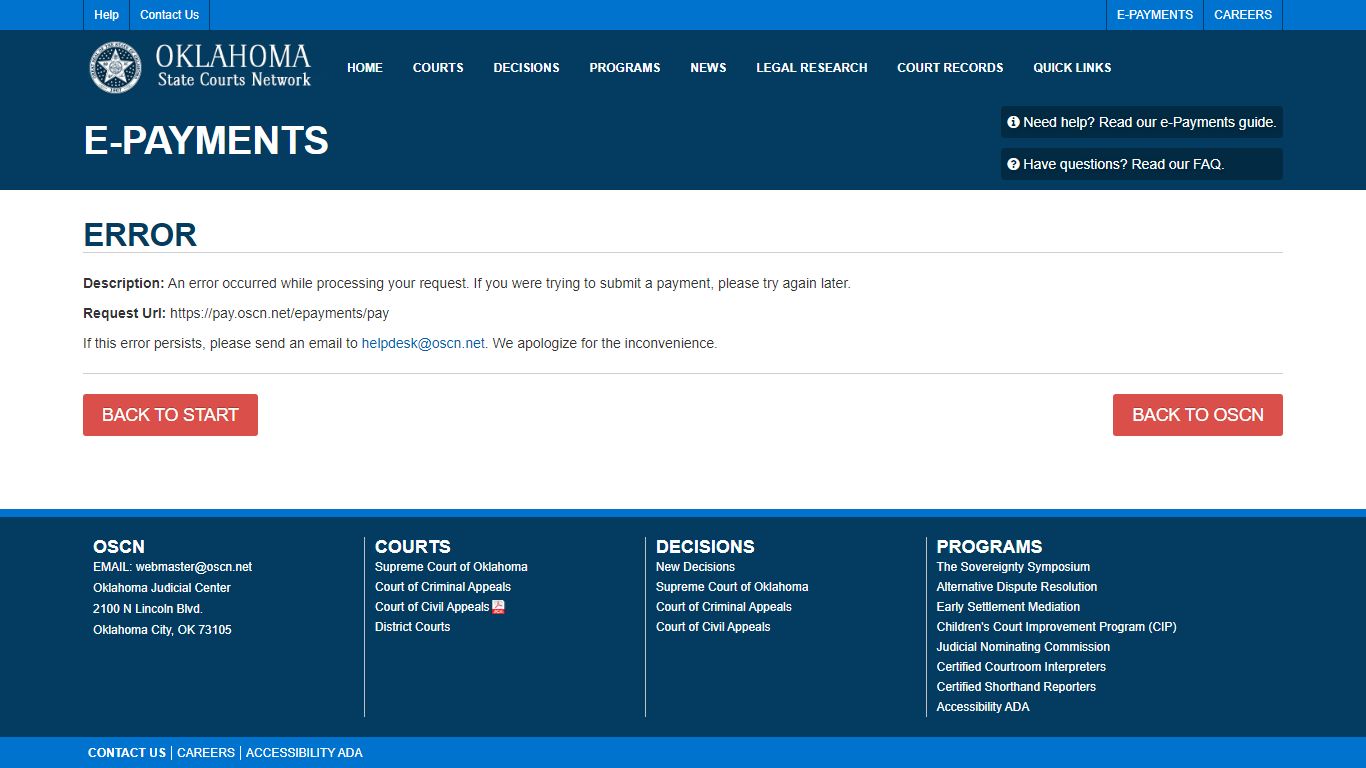Image resolution: width=1366 pixels, height=768 pixels.
Task: Click the 2100 N Lincoln Blvd. text
Action: point(148,609)
